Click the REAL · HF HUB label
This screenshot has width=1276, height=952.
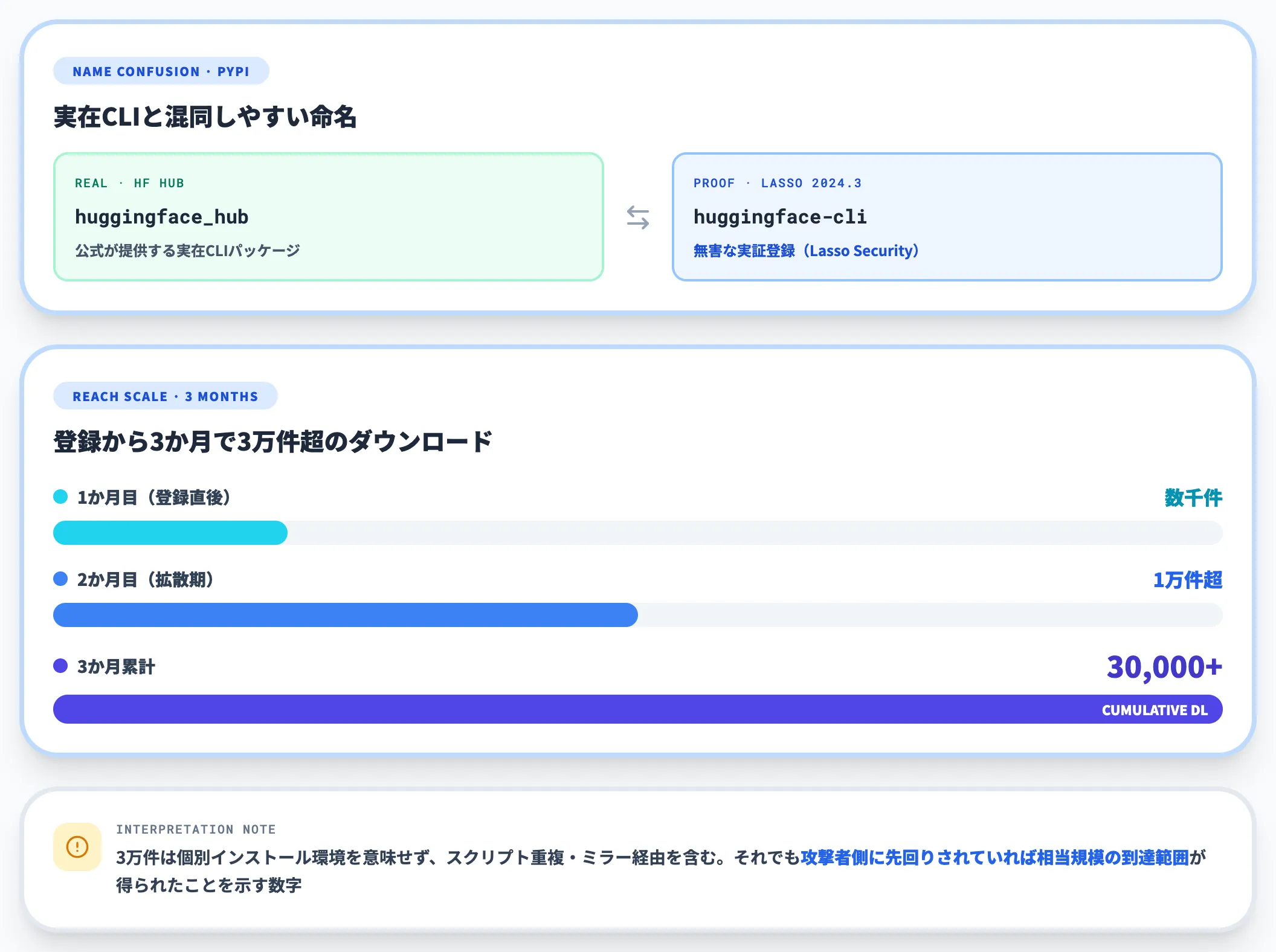point(129,183)
